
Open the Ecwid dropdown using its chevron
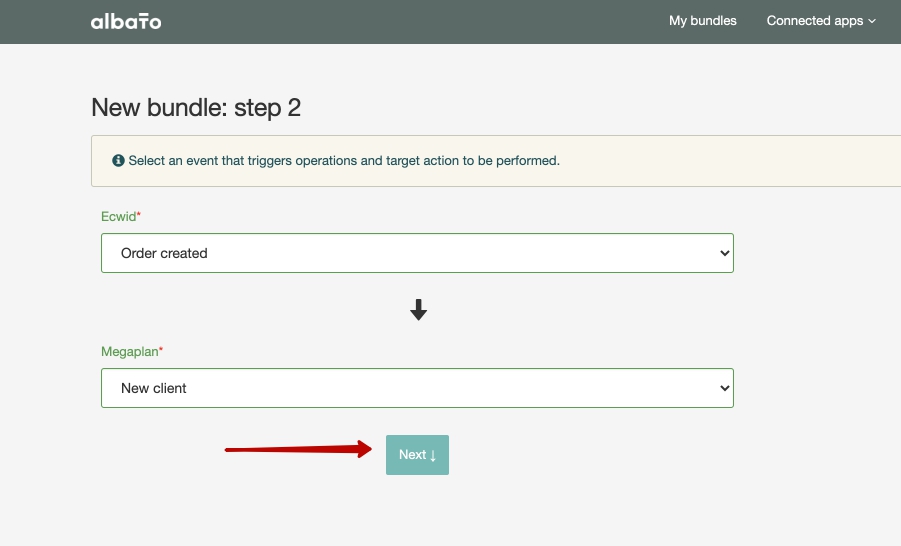[x=725, y=254]
